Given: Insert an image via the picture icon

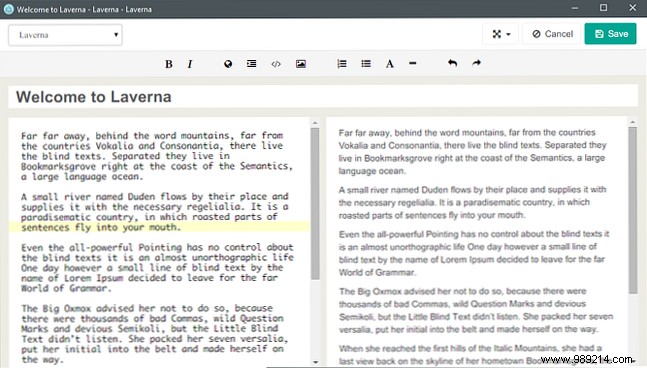Looking at the screenshot, I should (x=301, y=64).
